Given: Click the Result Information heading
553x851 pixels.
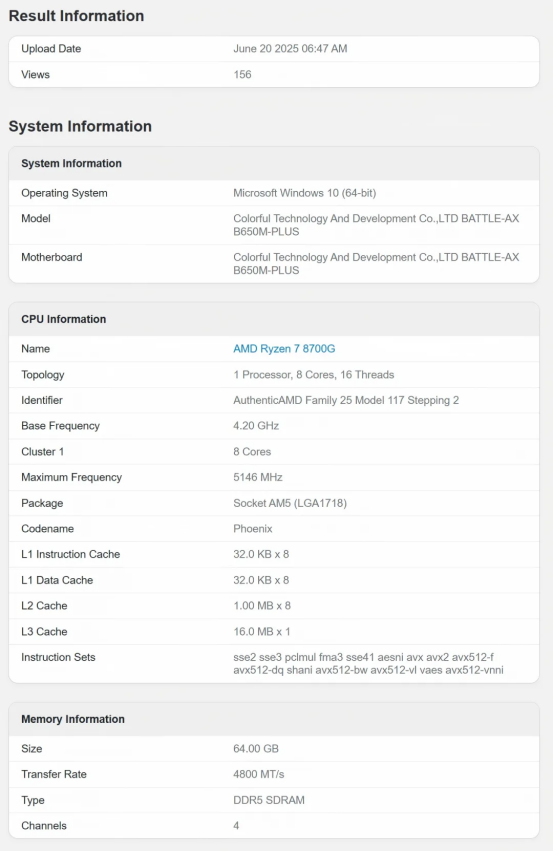Looking at the screenshot, I should pyautogui.click(x=77, y=16).
